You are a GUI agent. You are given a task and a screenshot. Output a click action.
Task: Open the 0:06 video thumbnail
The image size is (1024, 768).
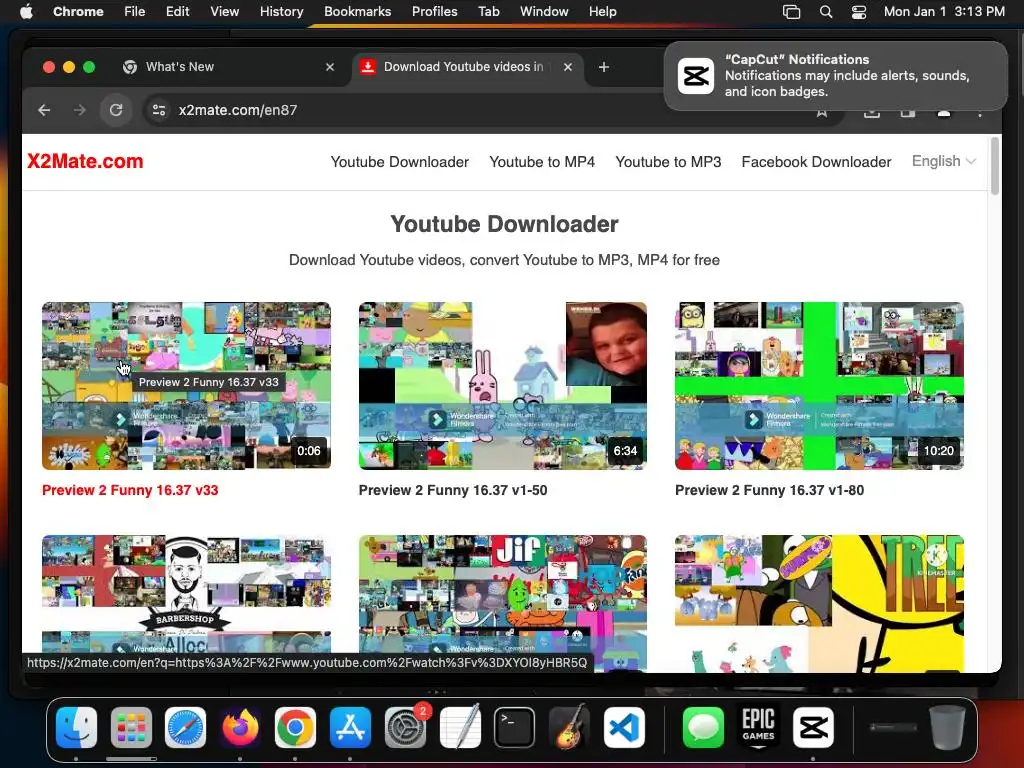click(x=186, y=385)
